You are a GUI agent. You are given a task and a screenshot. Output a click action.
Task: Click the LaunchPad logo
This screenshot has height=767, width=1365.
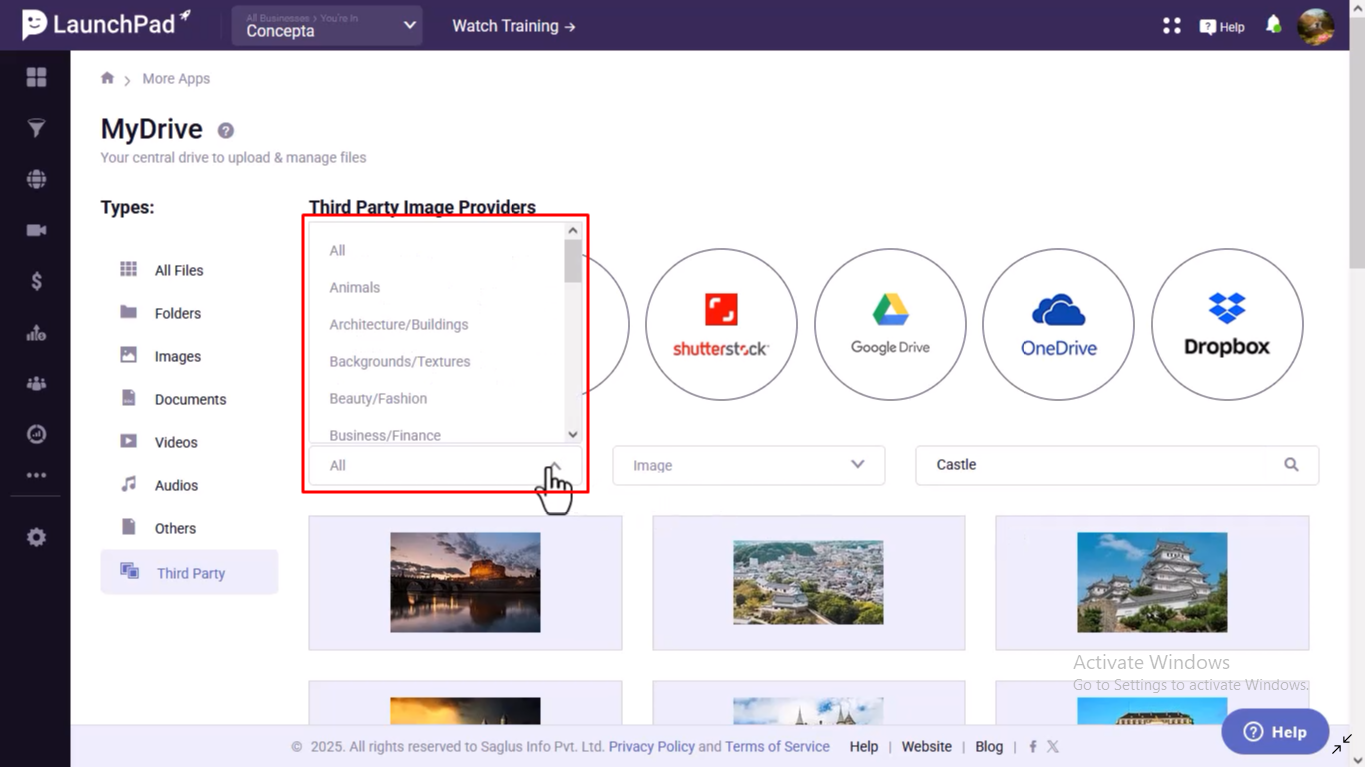click(x=105, y=24)
